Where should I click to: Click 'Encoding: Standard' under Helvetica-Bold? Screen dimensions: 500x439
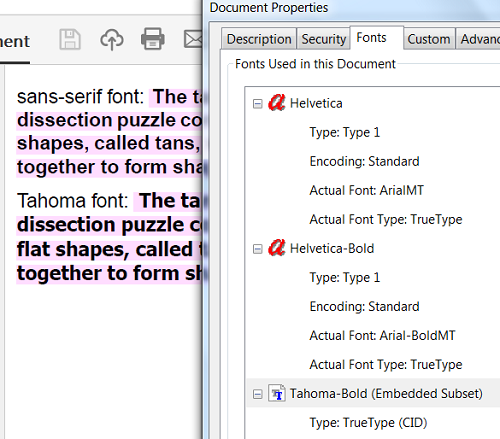point(364,306)
